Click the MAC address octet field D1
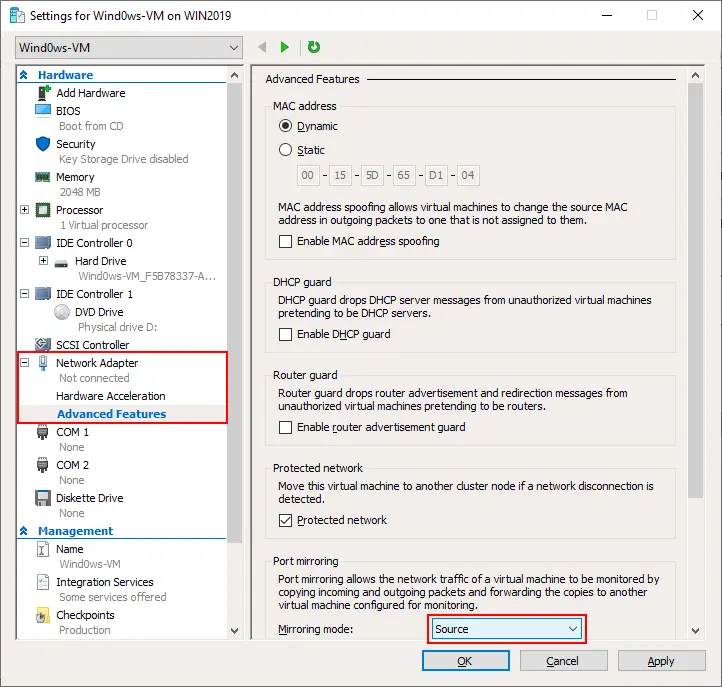Screen dimensions: 722x687 (436, 175)
